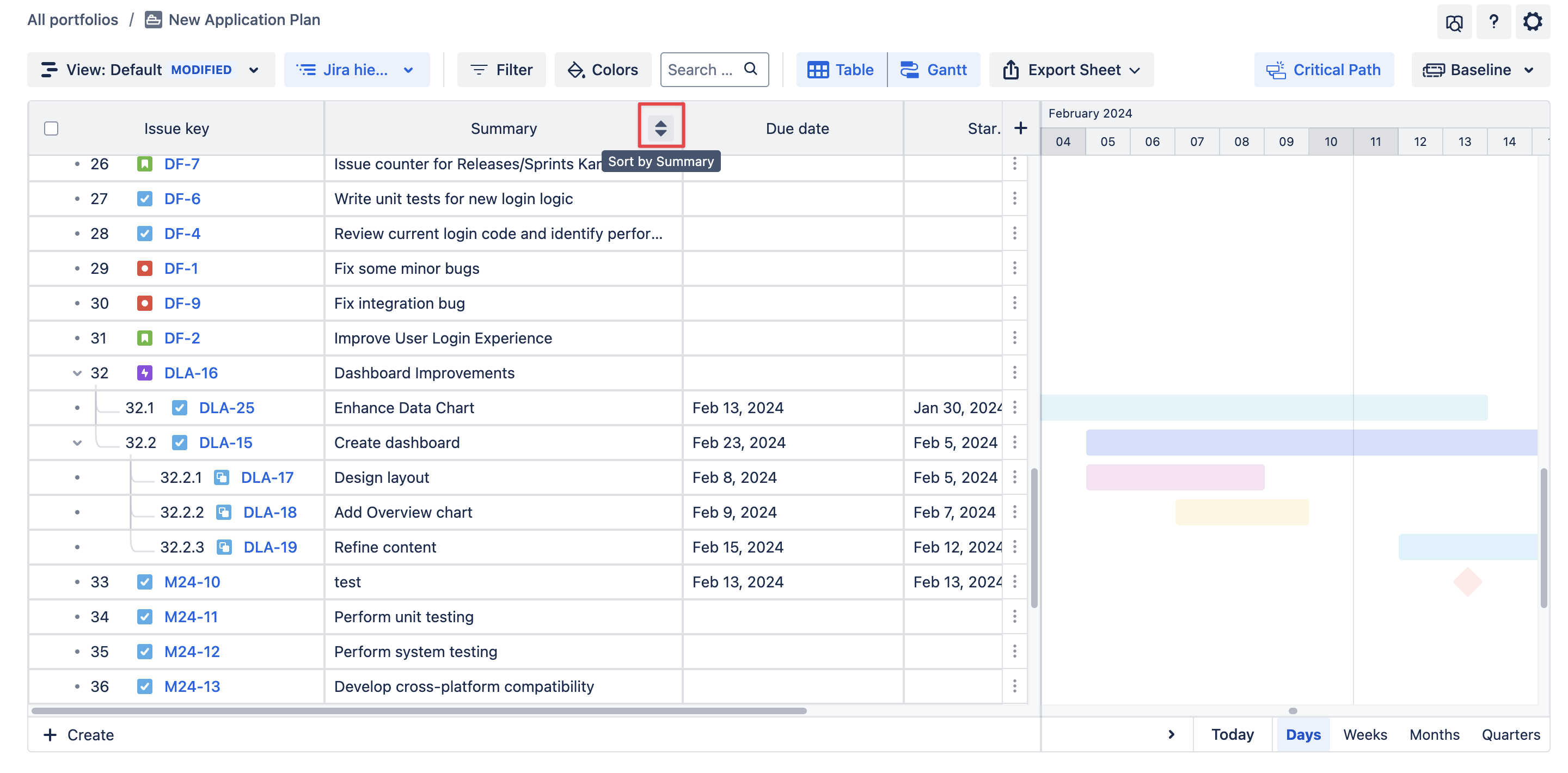
Task: Toggle the select-all checkbox in header
Action: coord(51,128)
